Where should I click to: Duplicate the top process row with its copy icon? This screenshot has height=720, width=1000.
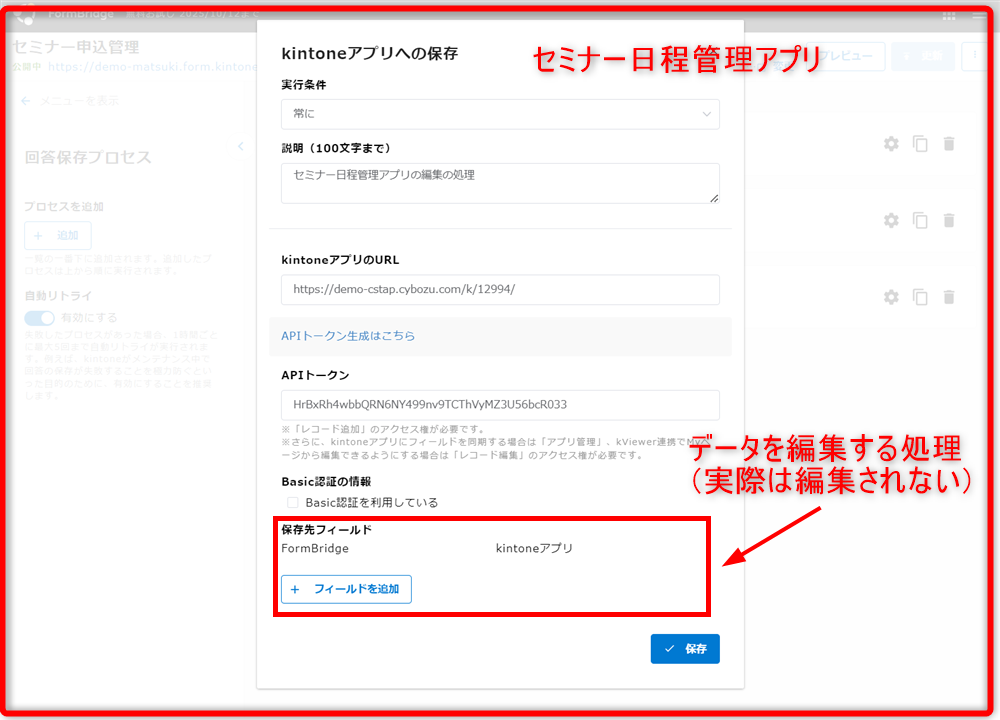[x=920, y=144]
